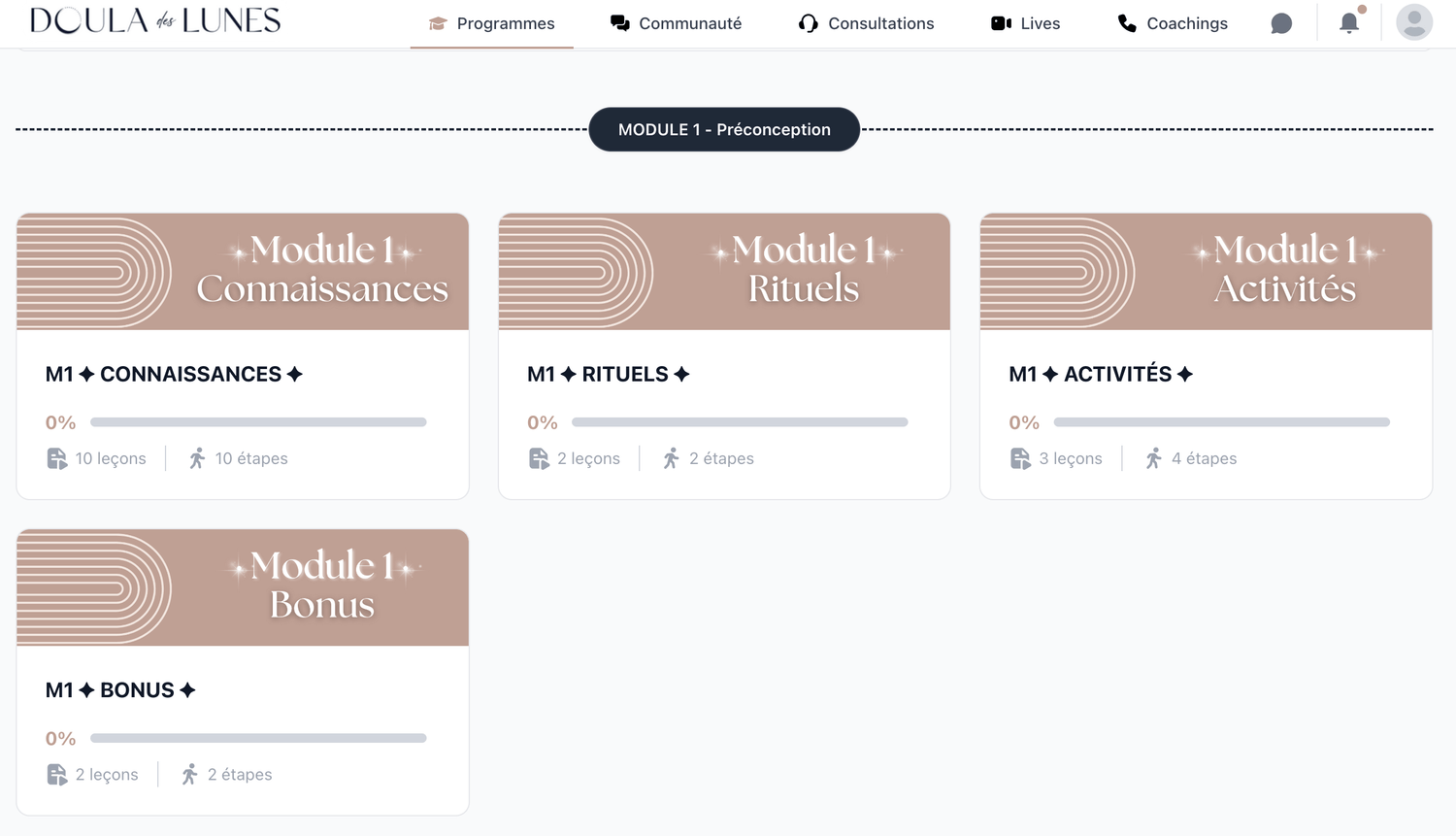Open the notifications bell

[x=1349, y=22]
